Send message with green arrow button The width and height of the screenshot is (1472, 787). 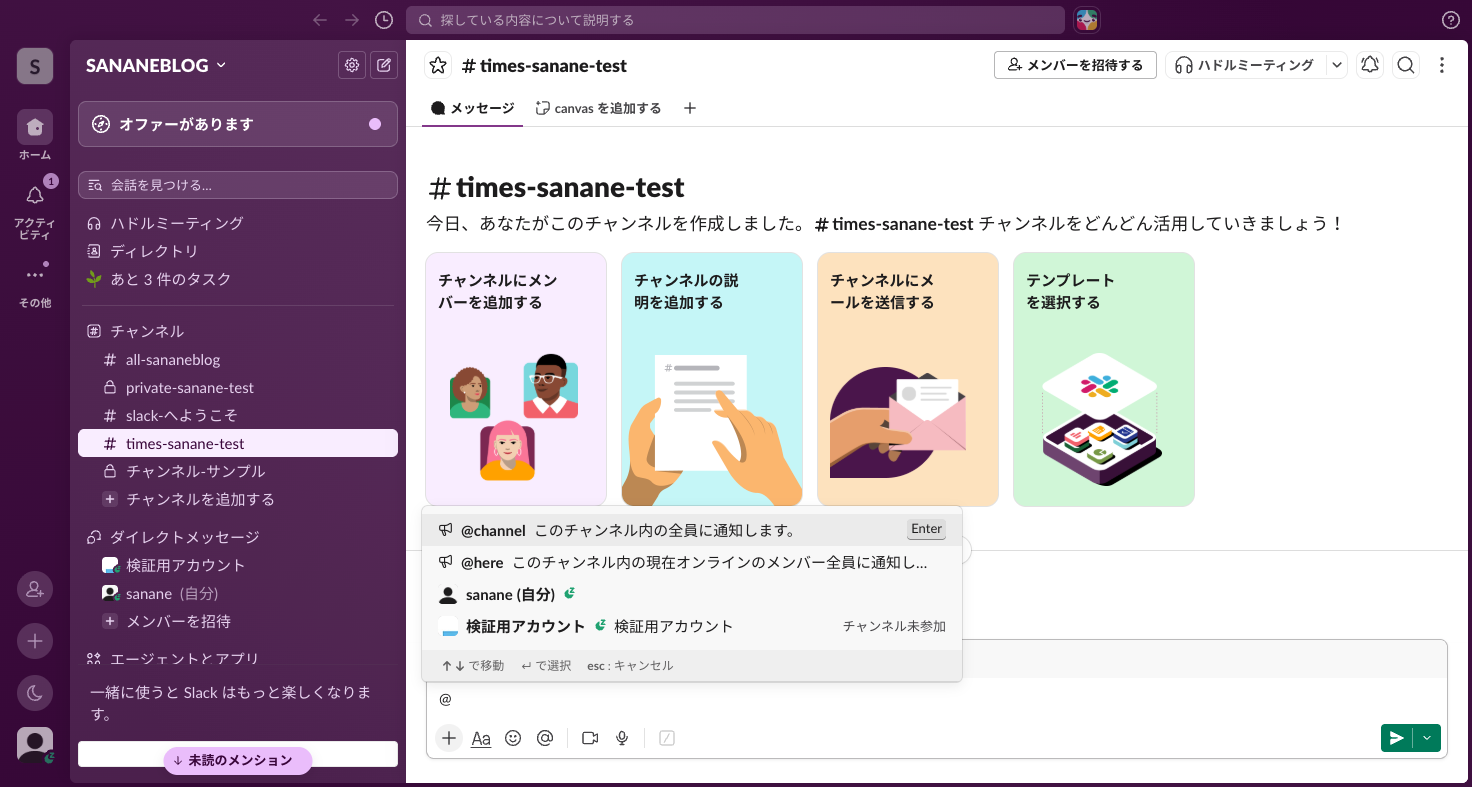coord(1396,738)
